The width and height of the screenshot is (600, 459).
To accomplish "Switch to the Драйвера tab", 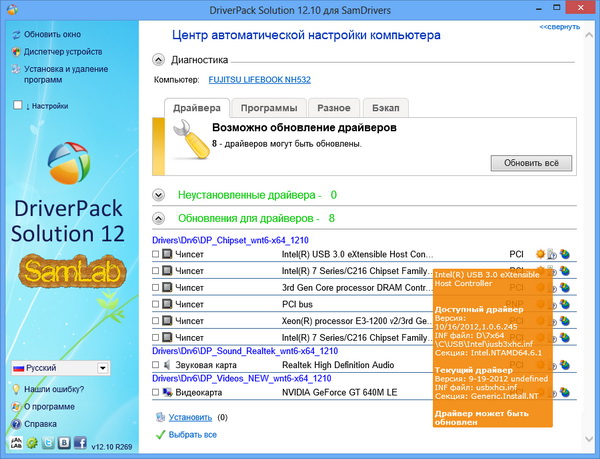I will 197,108.
